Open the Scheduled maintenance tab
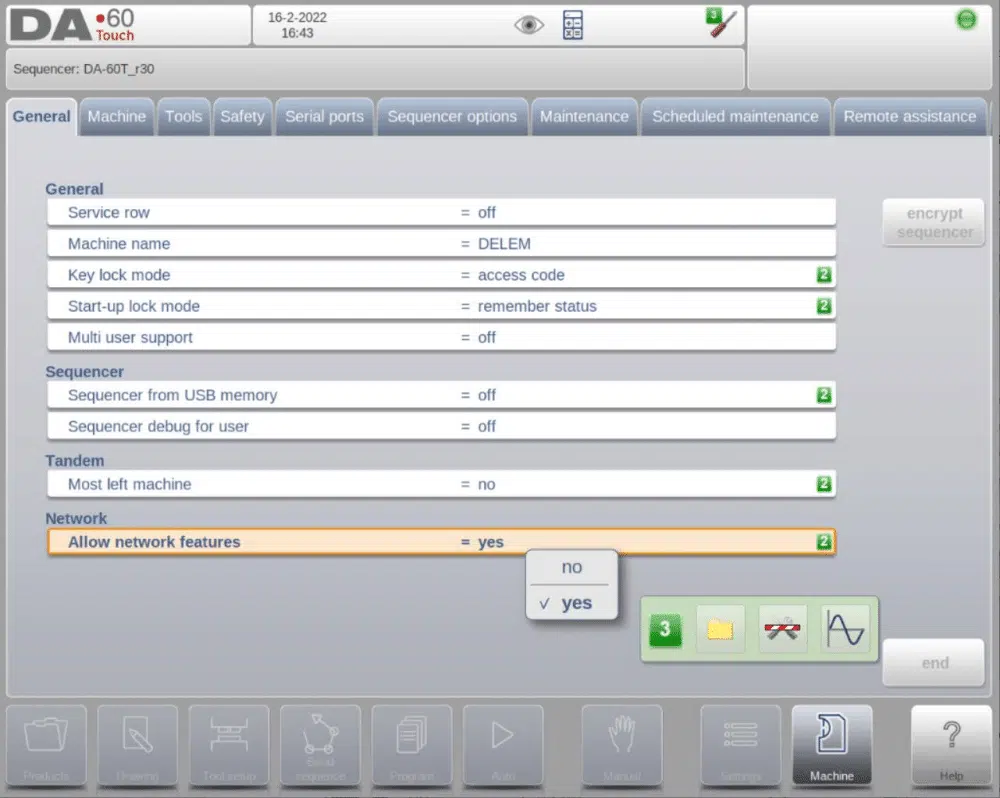The height and width of the screenshot is (798, 1000). click(735, 117)
